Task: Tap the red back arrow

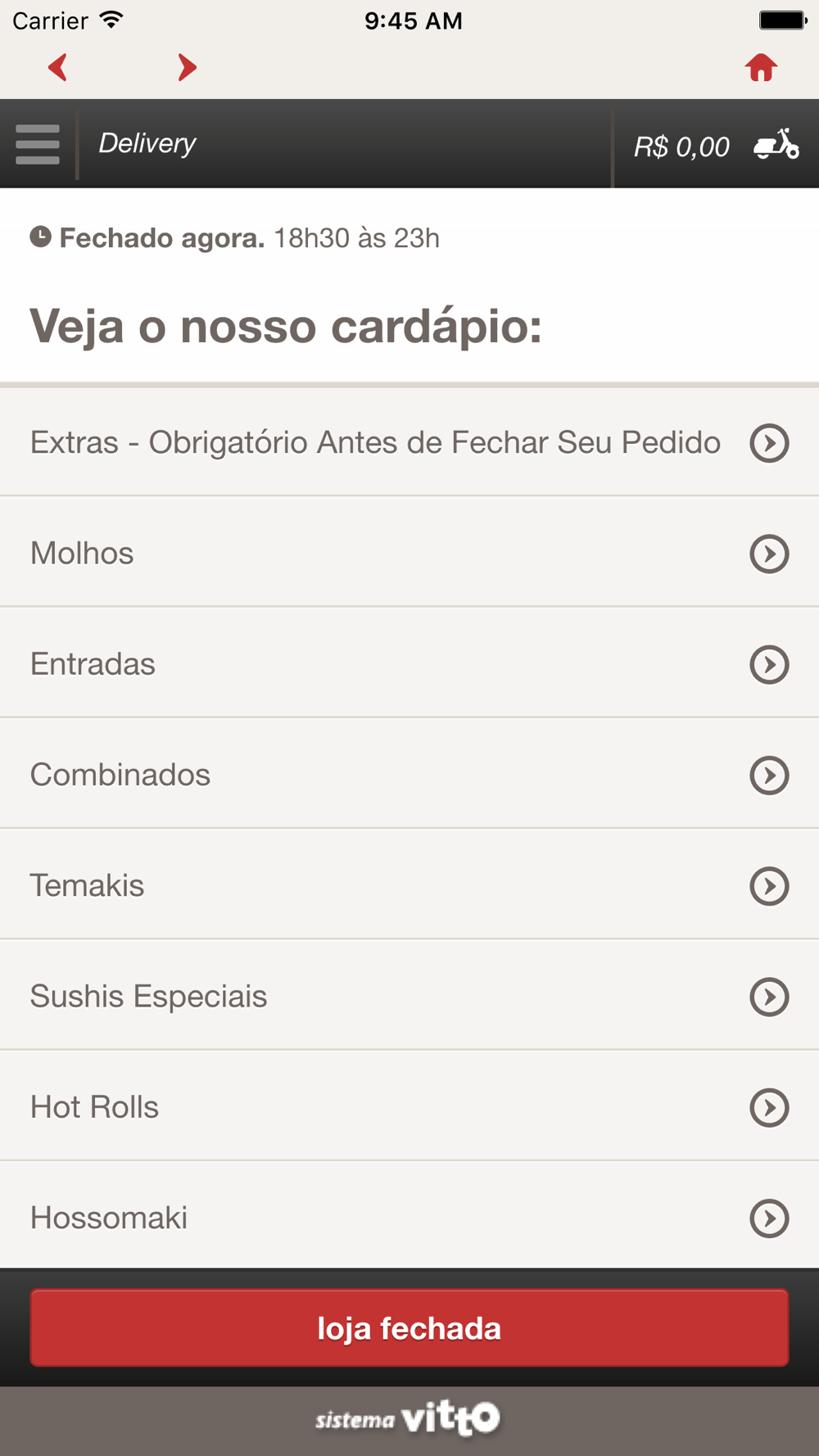Action: (x=57, y=67)
